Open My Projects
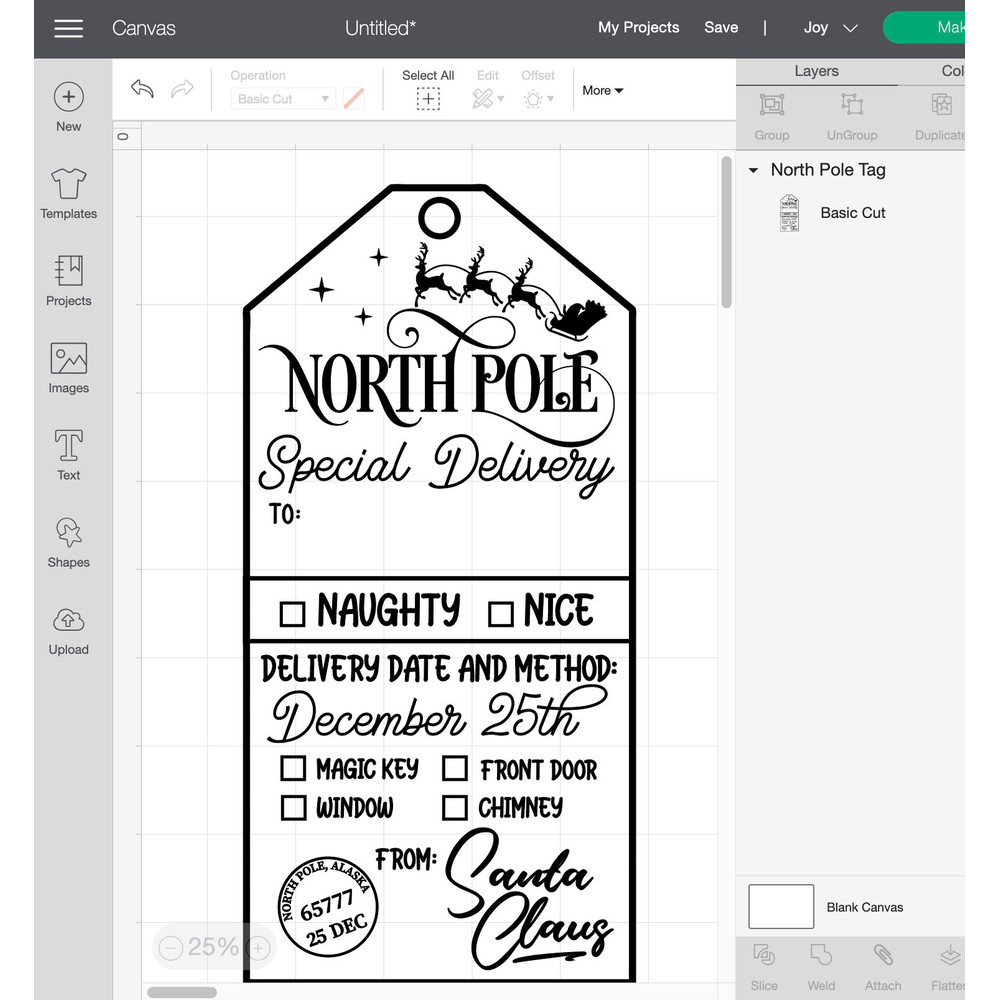 pos(638,28)
